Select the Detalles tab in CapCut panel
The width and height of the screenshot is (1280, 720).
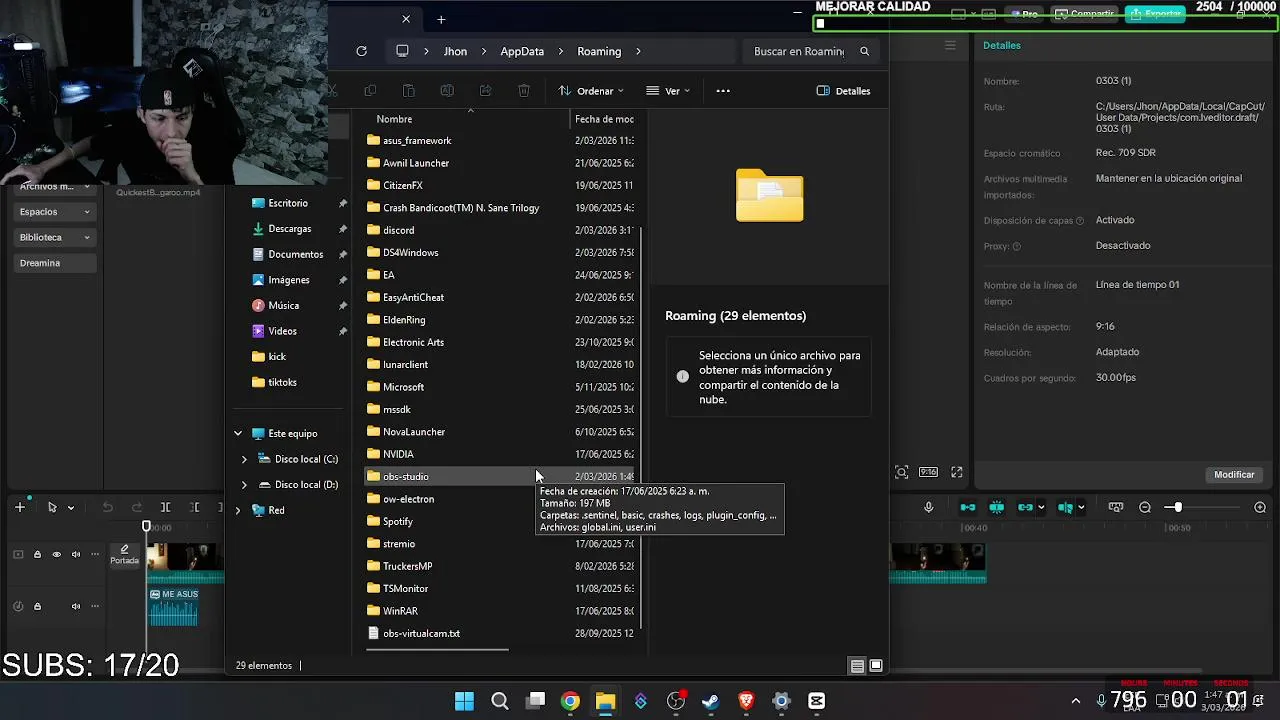point(1002,45)
